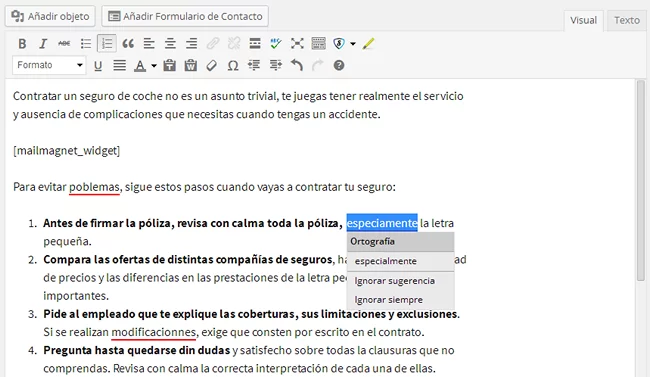Click Añadir Formulario de Contacto
650x377 pixels.
[x=185, y=16]
